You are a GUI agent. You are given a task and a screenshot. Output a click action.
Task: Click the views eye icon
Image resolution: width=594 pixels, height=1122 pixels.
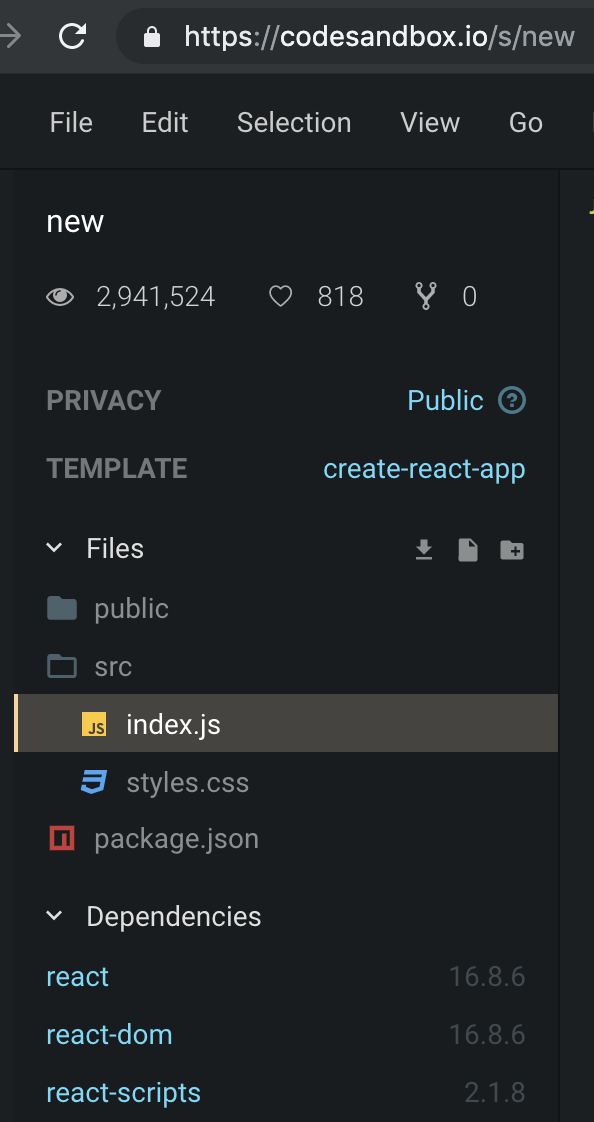[60, 296]
